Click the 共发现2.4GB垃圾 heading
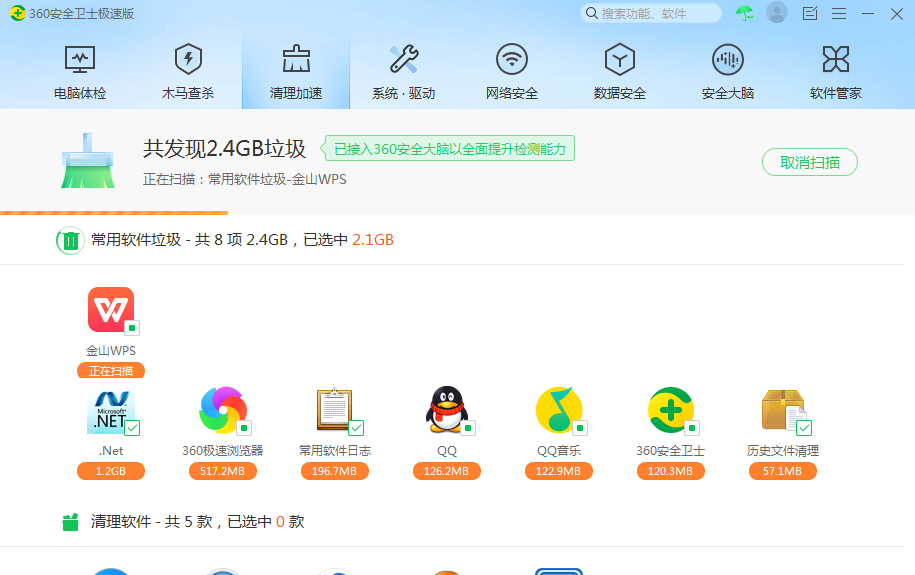Viewport: 915px width, 575px height. (225, 148)
